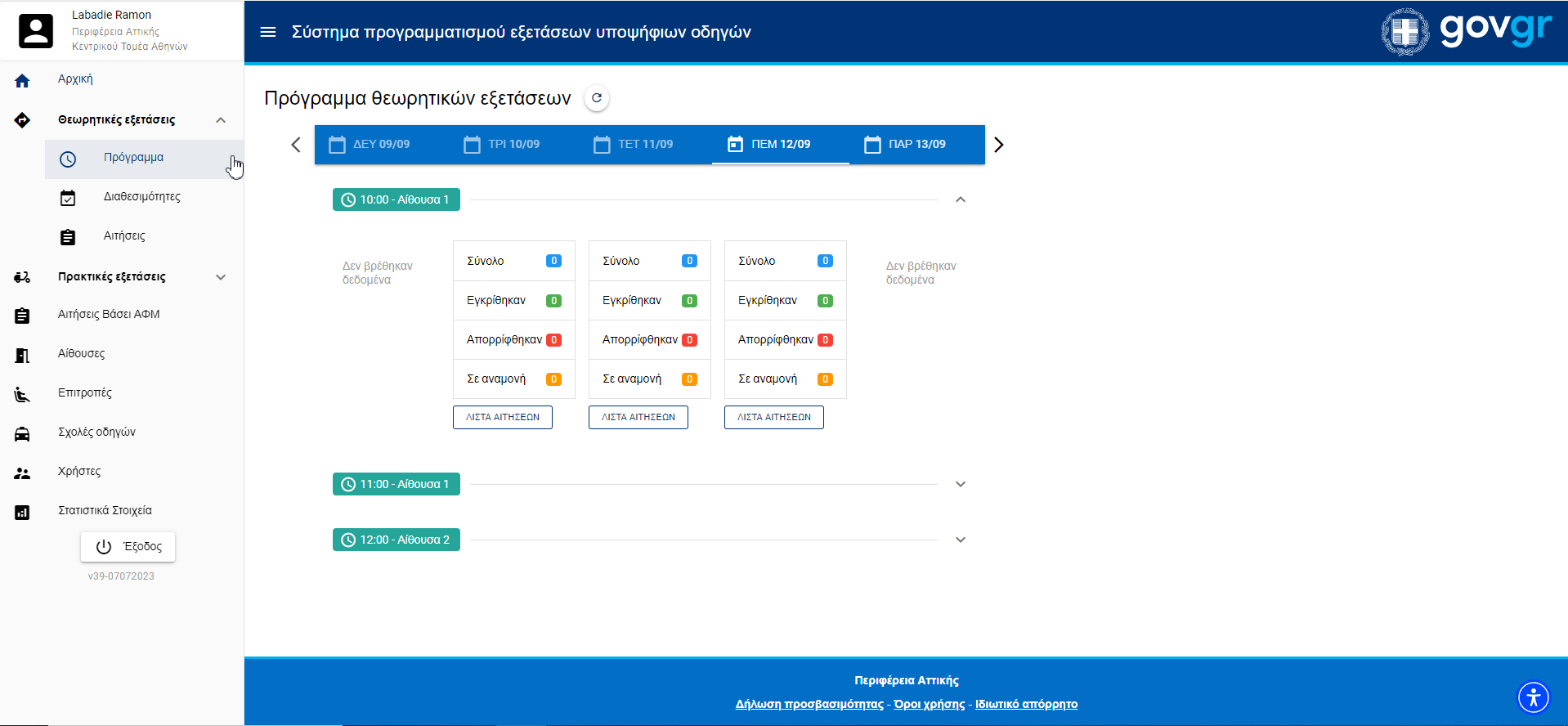This screenshot has height=726, width=1568.
Task: Click the hamburger menu icon in header
Action: [x=268, y=32]
